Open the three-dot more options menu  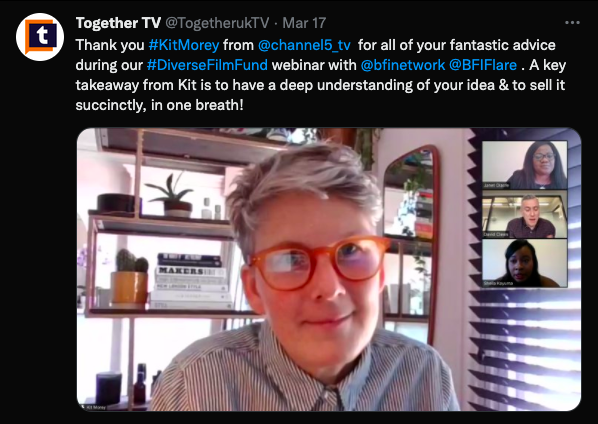pyautogui.click(x=572, y=23)
